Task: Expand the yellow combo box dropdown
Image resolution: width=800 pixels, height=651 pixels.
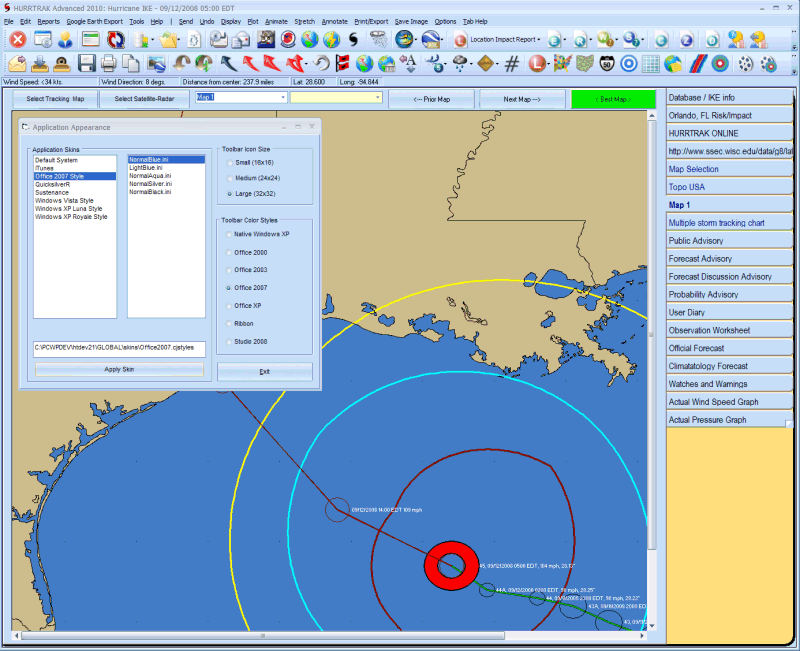Action: point(377,98)
